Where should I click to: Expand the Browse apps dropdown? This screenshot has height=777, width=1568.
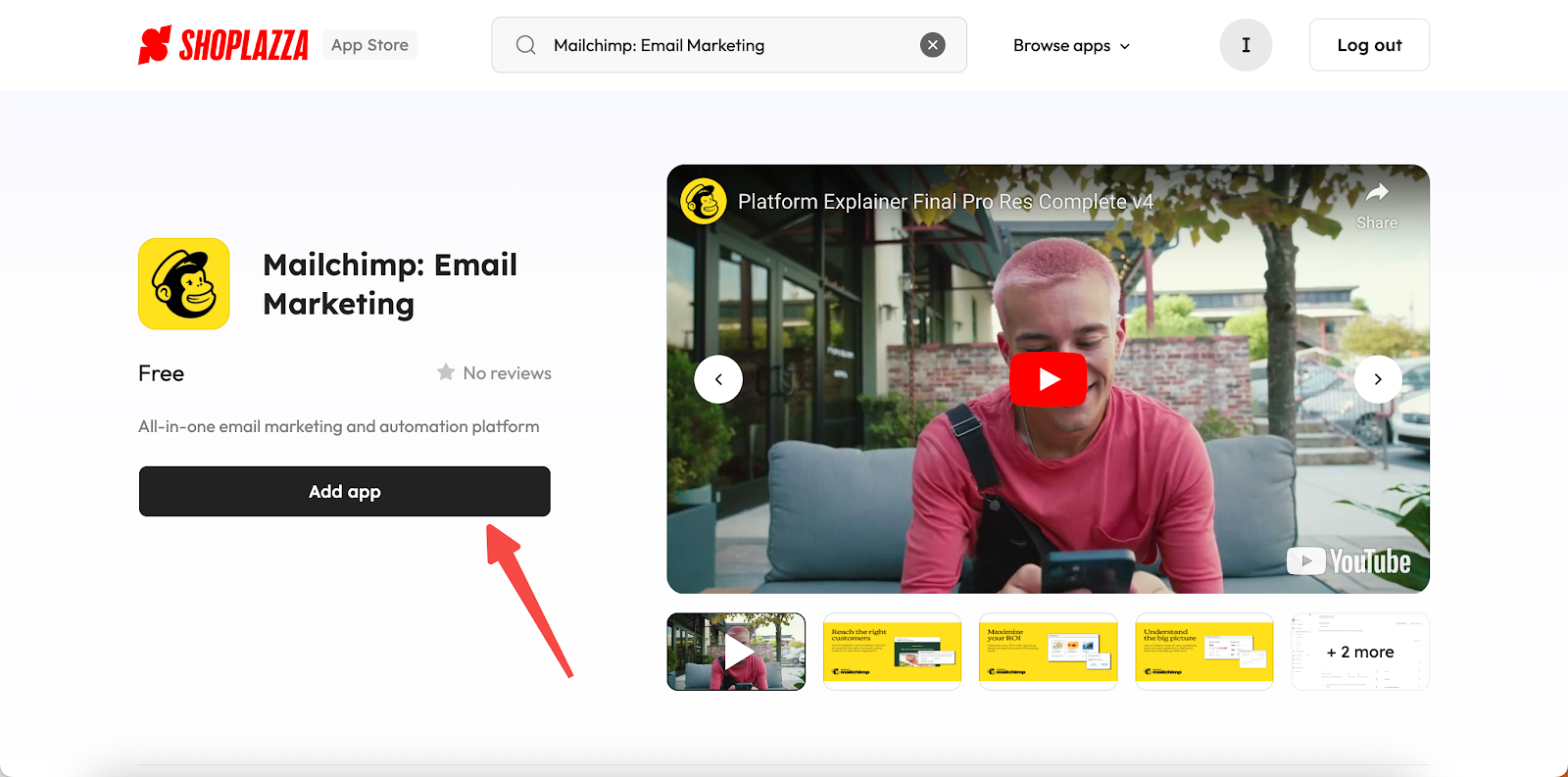[x=1071, y=46]
